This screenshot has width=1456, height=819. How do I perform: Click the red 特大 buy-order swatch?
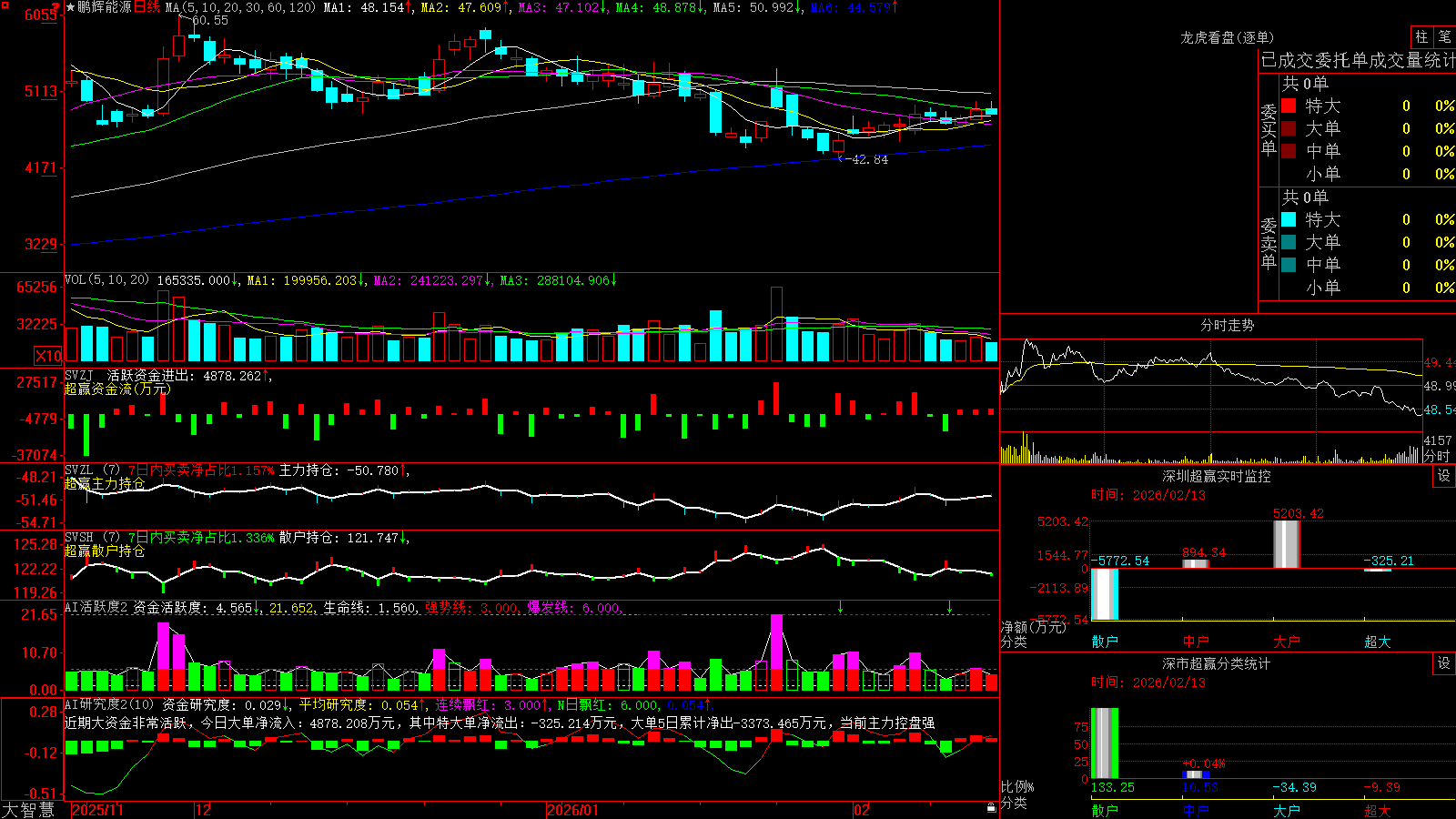pyautogui.click(x=1289, y=106)
